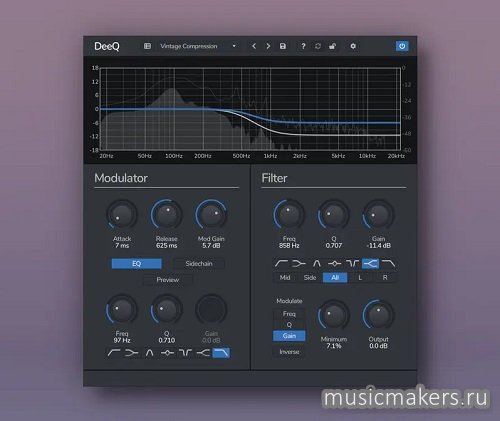
Task: Select low-shelf shape in Filter section row
Action: pos(299,264)
